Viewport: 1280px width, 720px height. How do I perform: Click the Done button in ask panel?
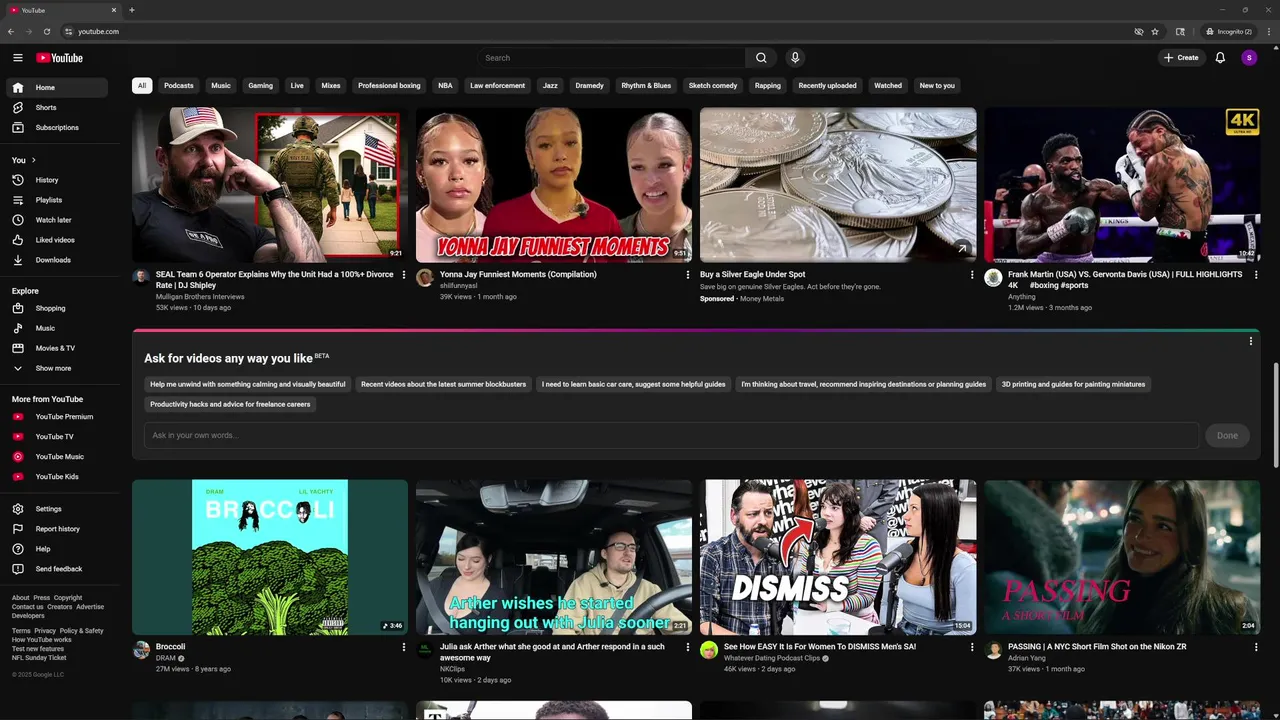(x=1227, y=435)
